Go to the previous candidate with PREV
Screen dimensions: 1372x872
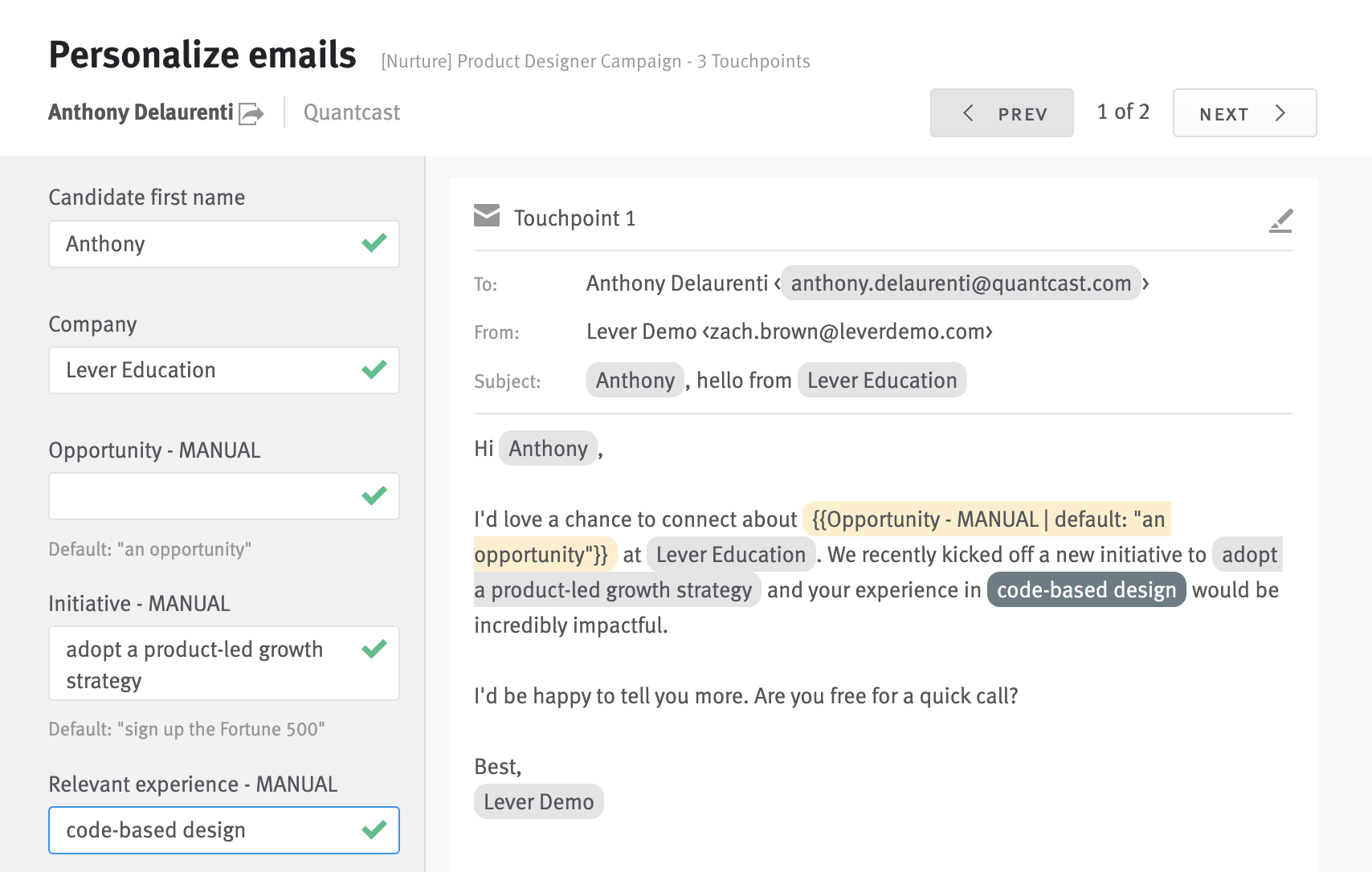click(x=1002, y=113)
